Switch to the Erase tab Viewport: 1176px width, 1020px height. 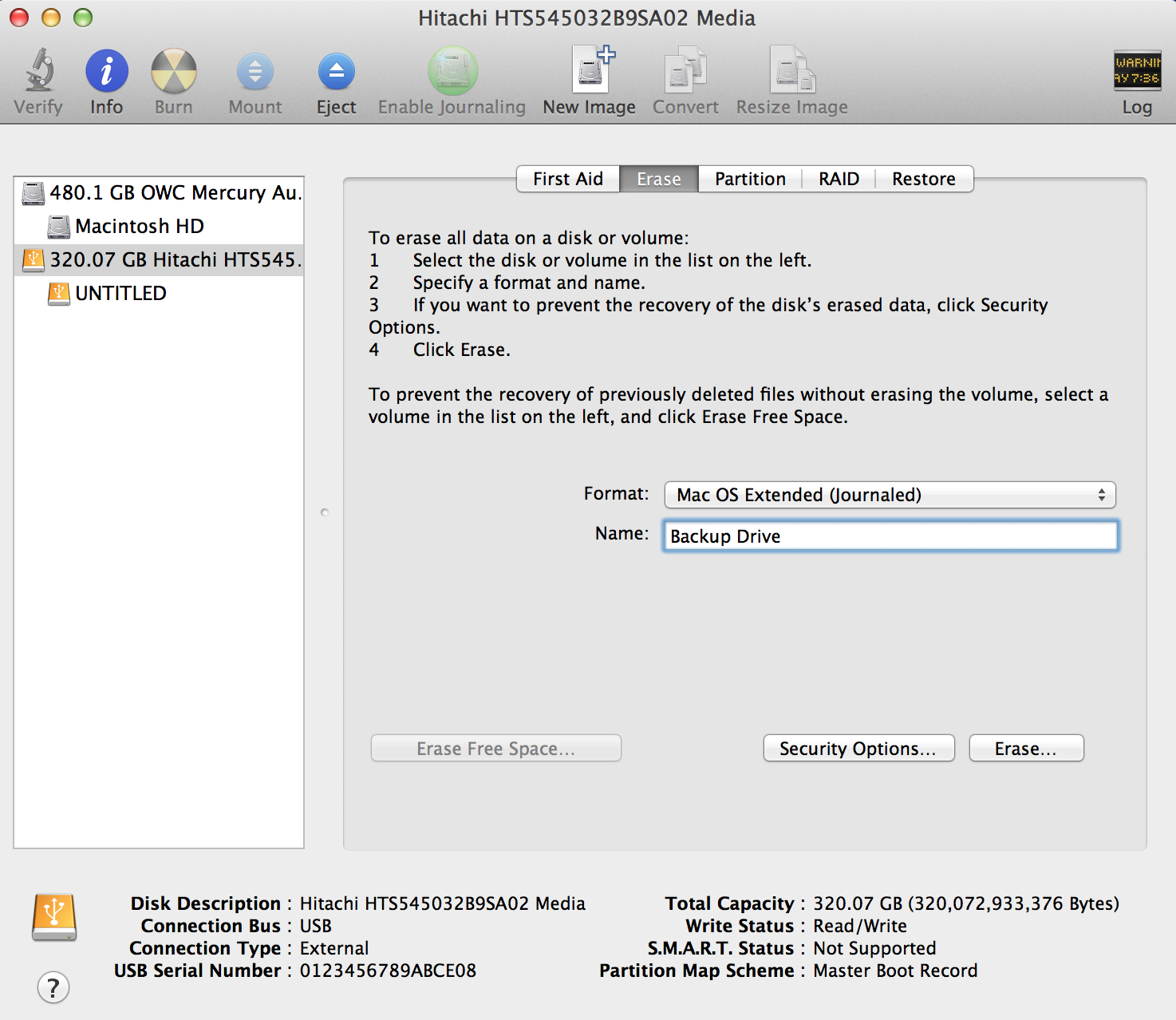659,179
